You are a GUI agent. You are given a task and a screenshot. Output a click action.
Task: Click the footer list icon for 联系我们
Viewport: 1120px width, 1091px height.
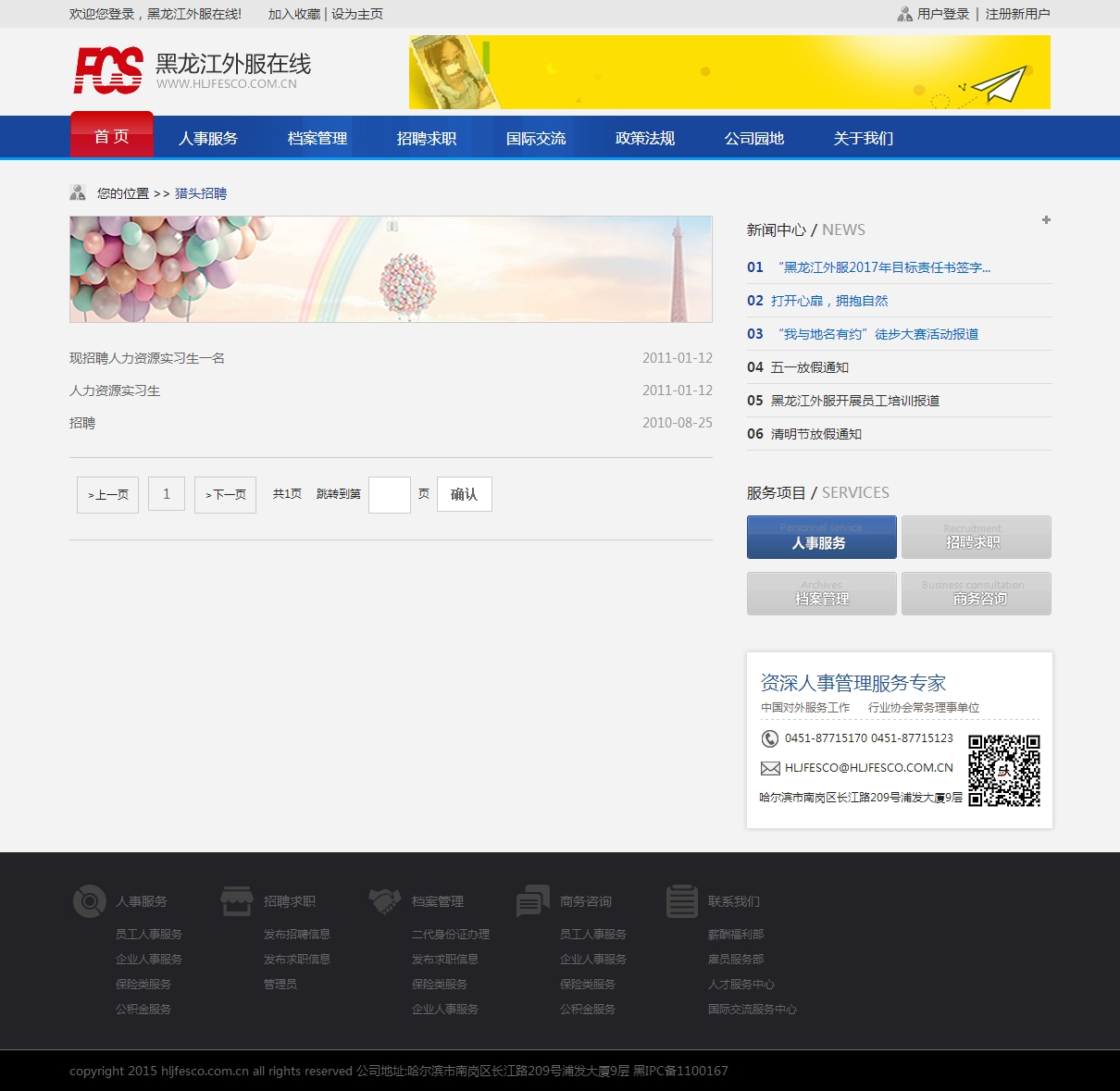pyautogui.click(x=682, y=900)
